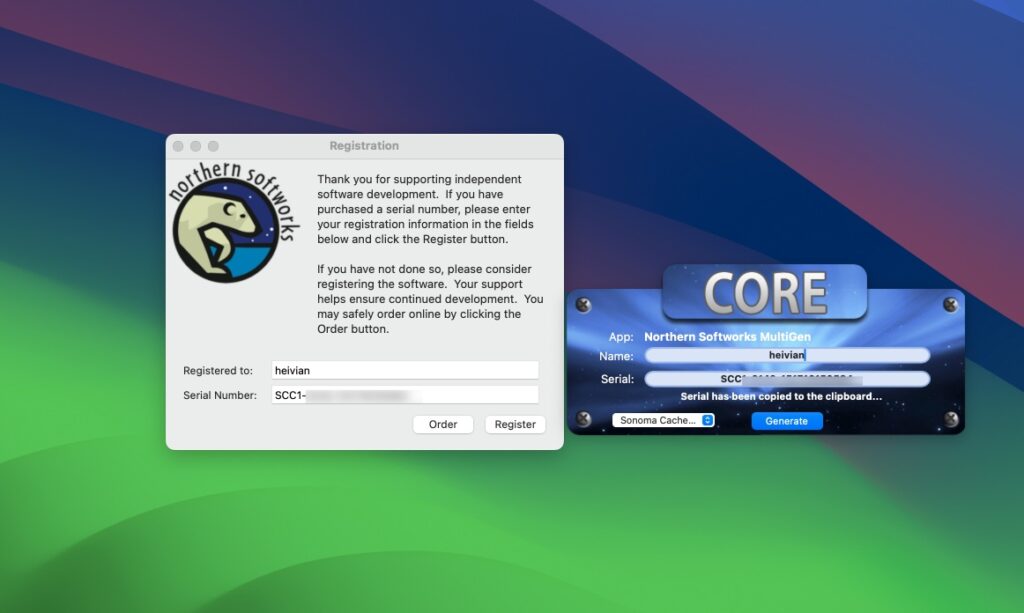Click the Generate button in CORE
The image size is (1024, 613).
coord(786,421)
